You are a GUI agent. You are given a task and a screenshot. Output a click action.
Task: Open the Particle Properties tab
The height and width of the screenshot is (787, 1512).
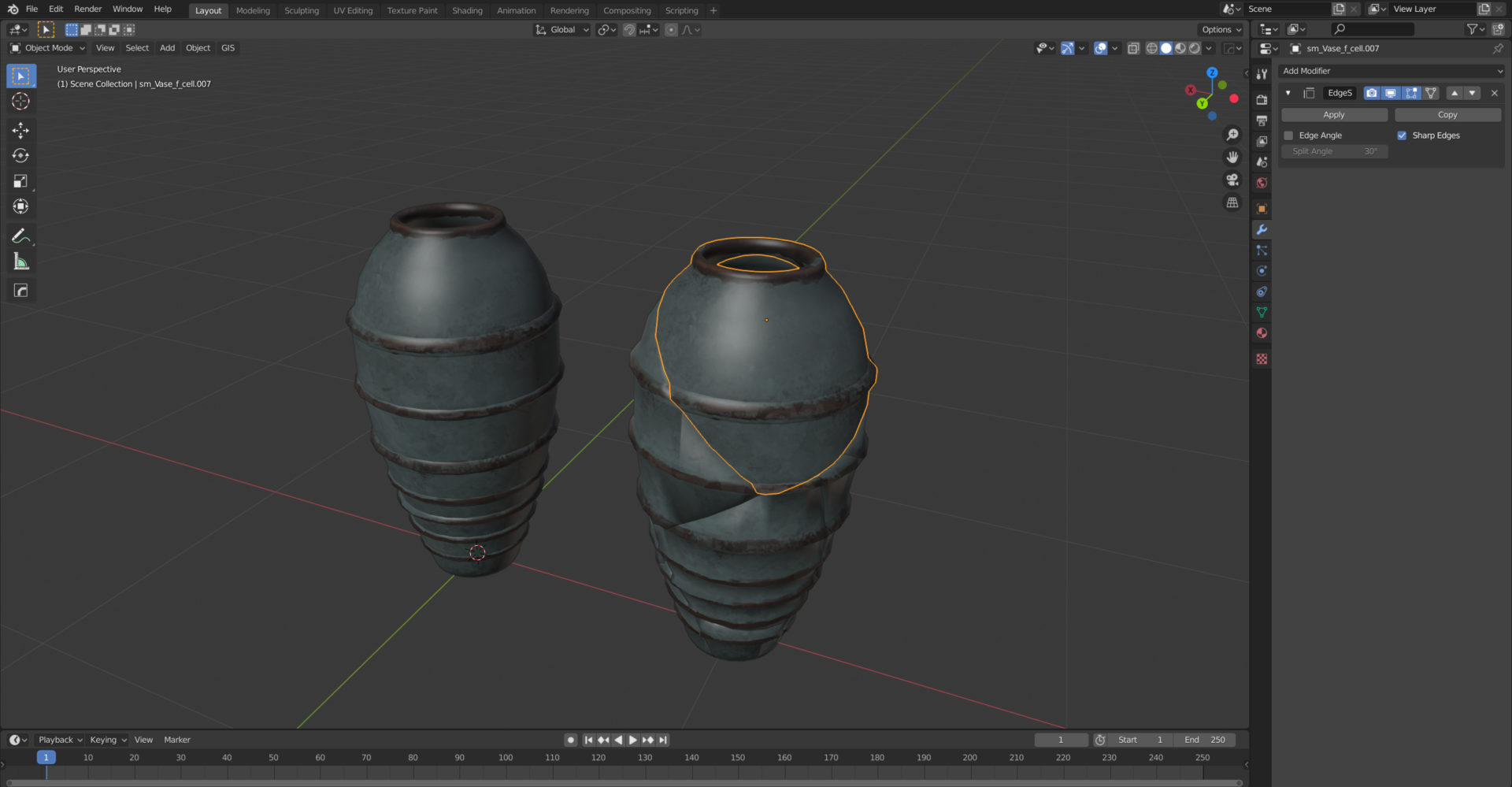(x=1262, y=250)
